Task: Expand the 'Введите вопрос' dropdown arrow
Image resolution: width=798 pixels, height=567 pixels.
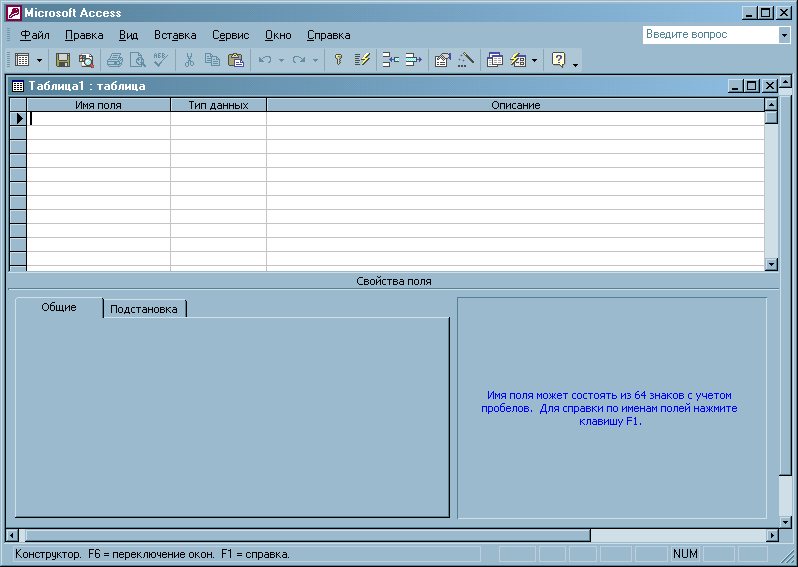Action: [x=784, y=35]
